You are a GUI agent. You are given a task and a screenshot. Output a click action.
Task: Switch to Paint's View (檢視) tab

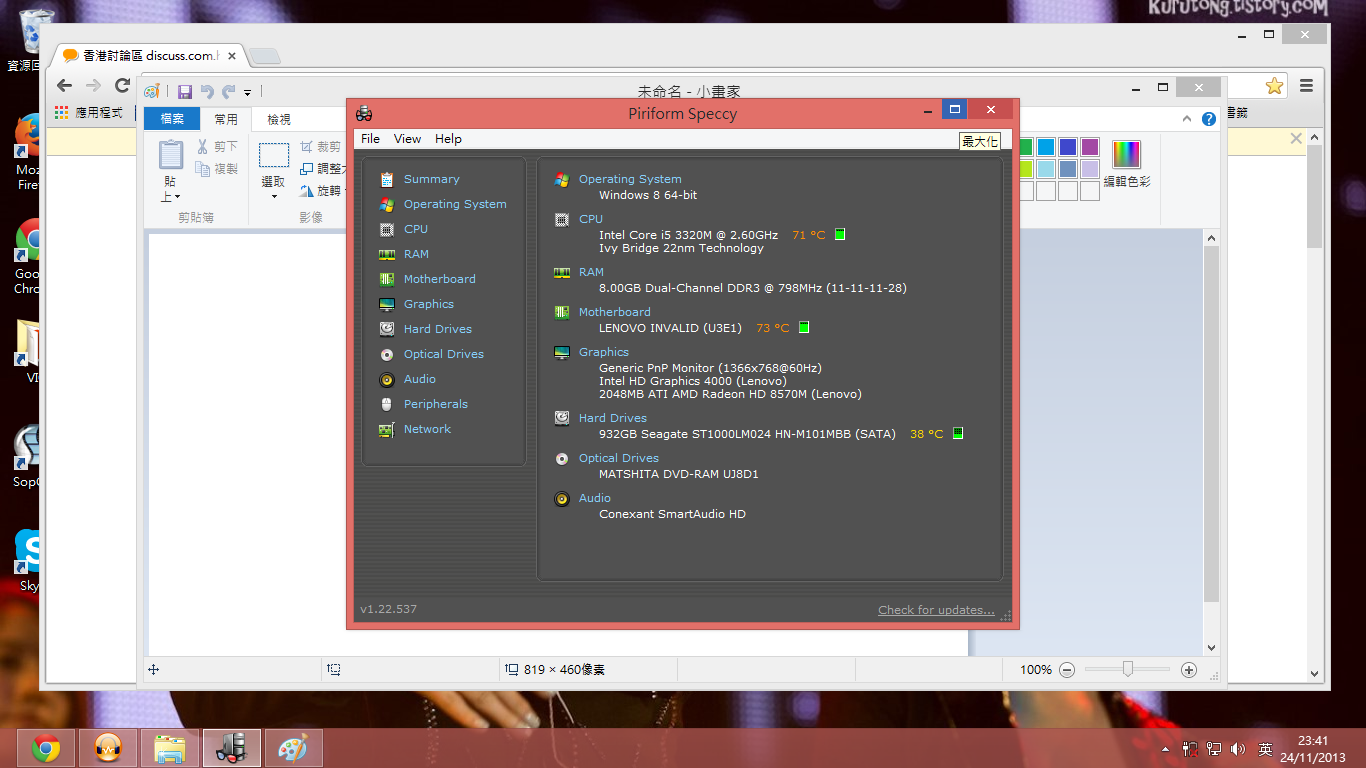[x=279, y=119]
